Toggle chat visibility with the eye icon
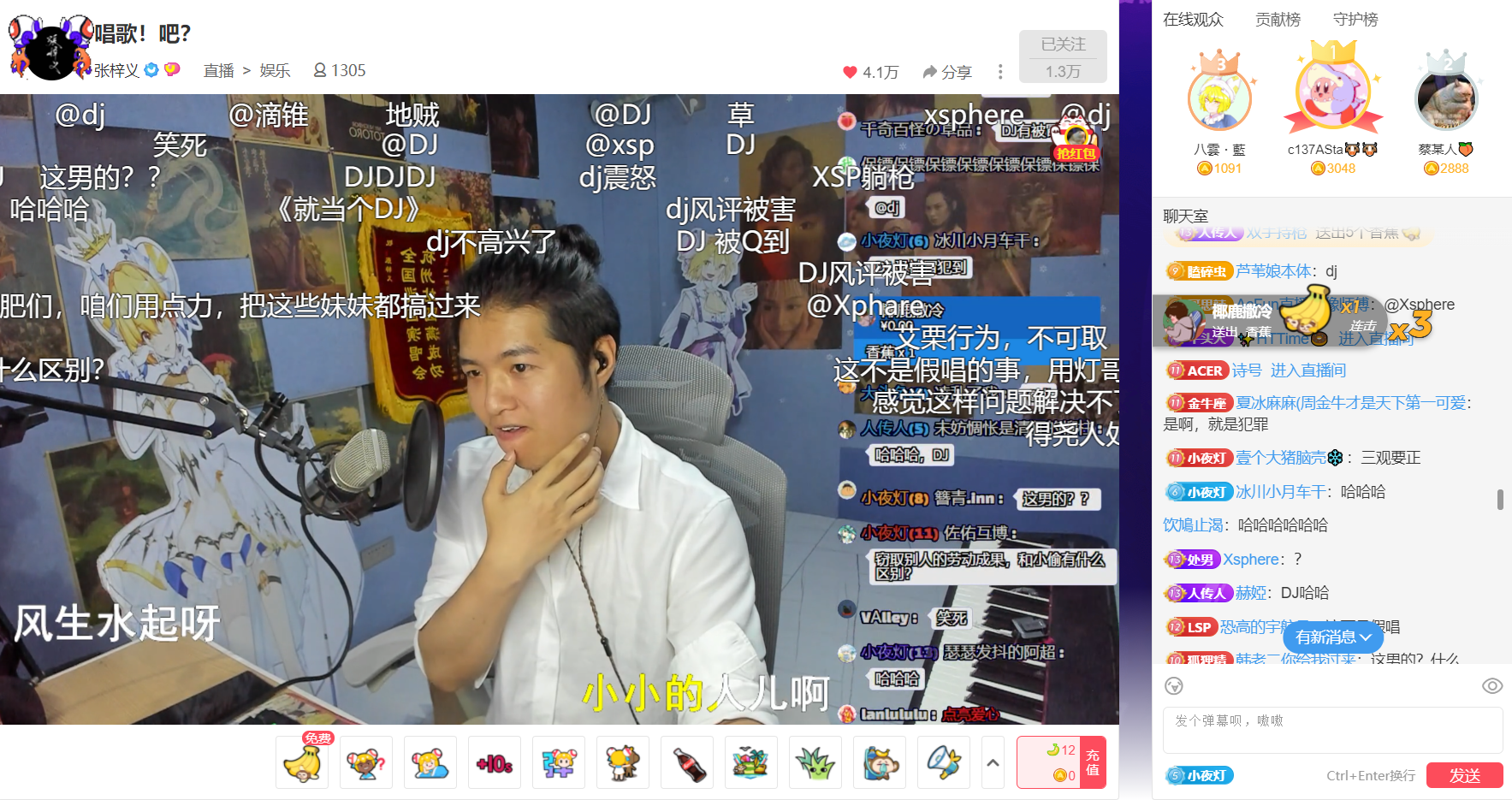 point(1492,685)
